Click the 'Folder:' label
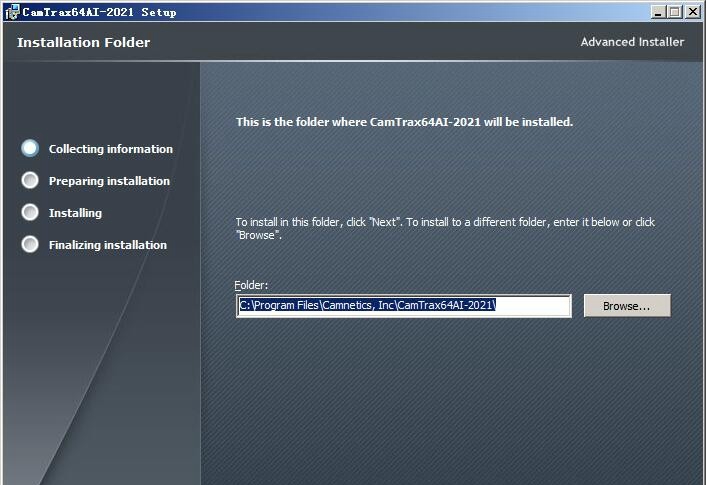Image resolution: width=706 pixels, height=485 pixels. (251, 285)
